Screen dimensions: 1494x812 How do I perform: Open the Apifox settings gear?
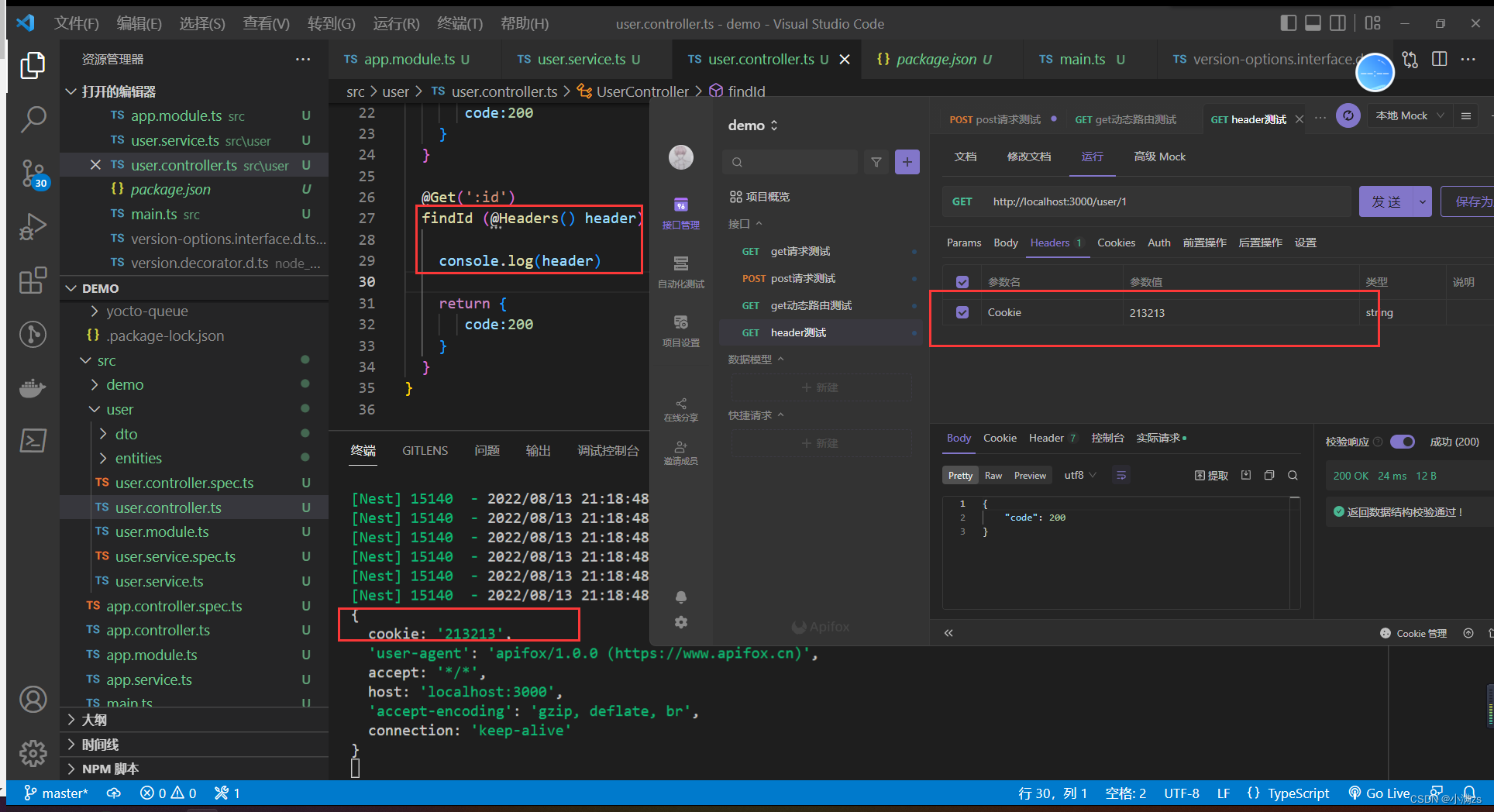[x=680, y=622]
